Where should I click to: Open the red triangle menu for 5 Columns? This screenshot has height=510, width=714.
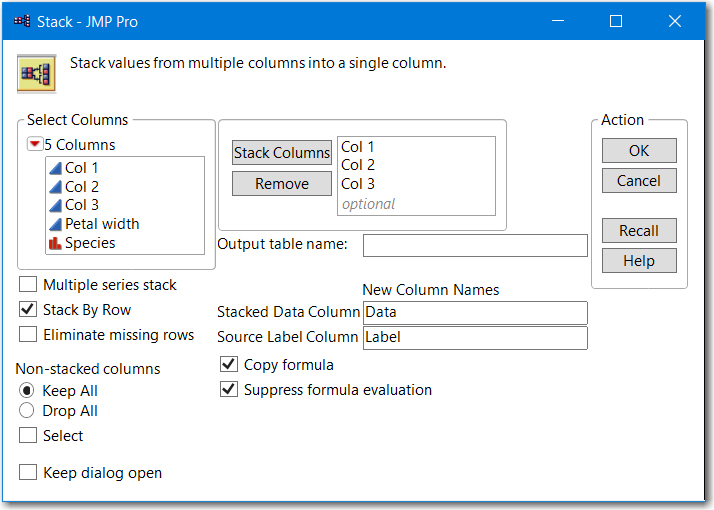[35, 145]
